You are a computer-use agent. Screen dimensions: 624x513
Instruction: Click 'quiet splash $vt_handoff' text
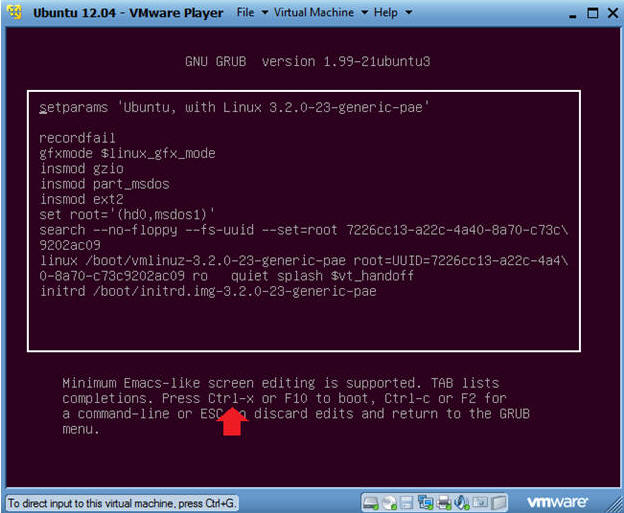pos(322,275)
